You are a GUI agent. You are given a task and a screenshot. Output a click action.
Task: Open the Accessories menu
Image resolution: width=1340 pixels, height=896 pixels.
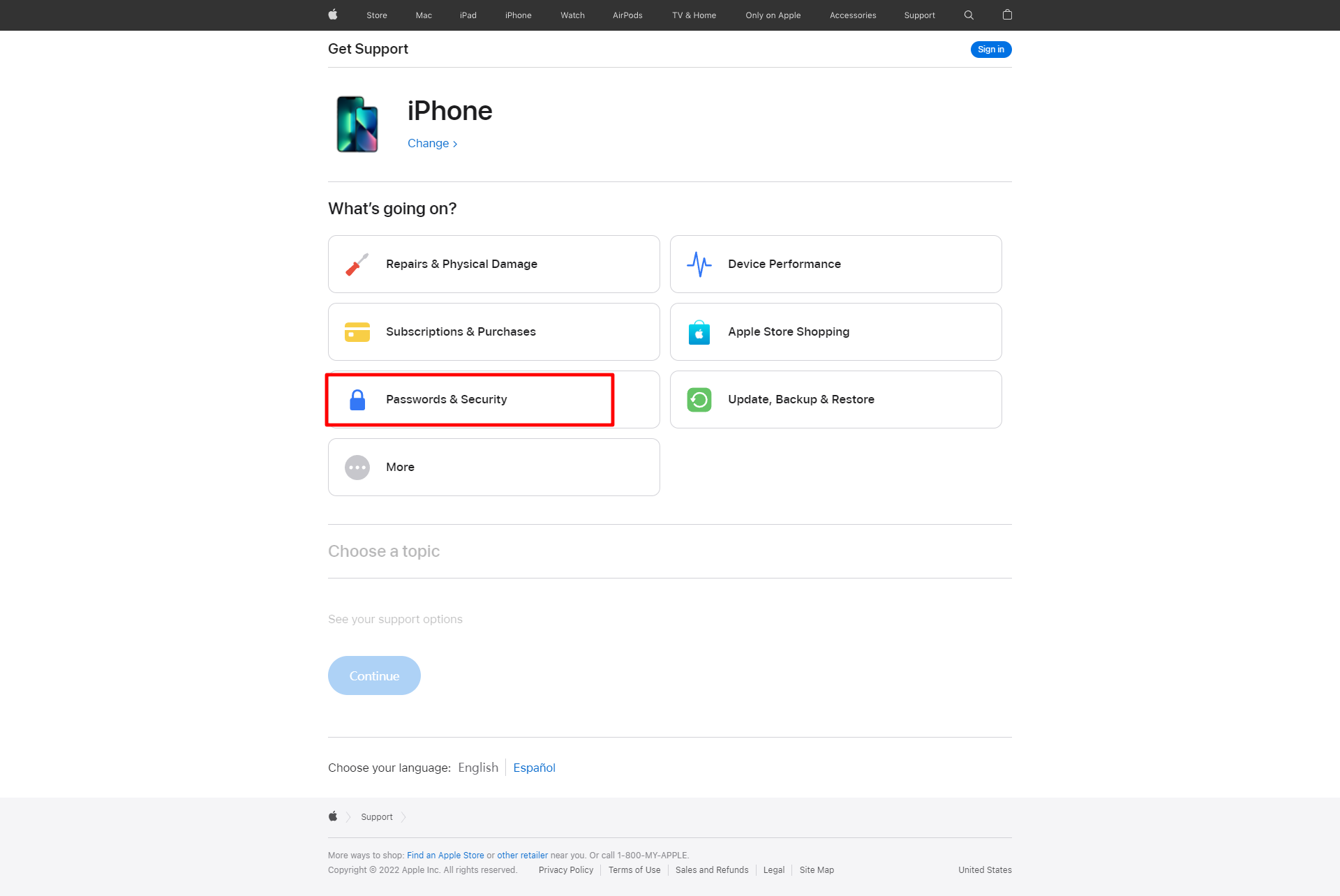853,15
